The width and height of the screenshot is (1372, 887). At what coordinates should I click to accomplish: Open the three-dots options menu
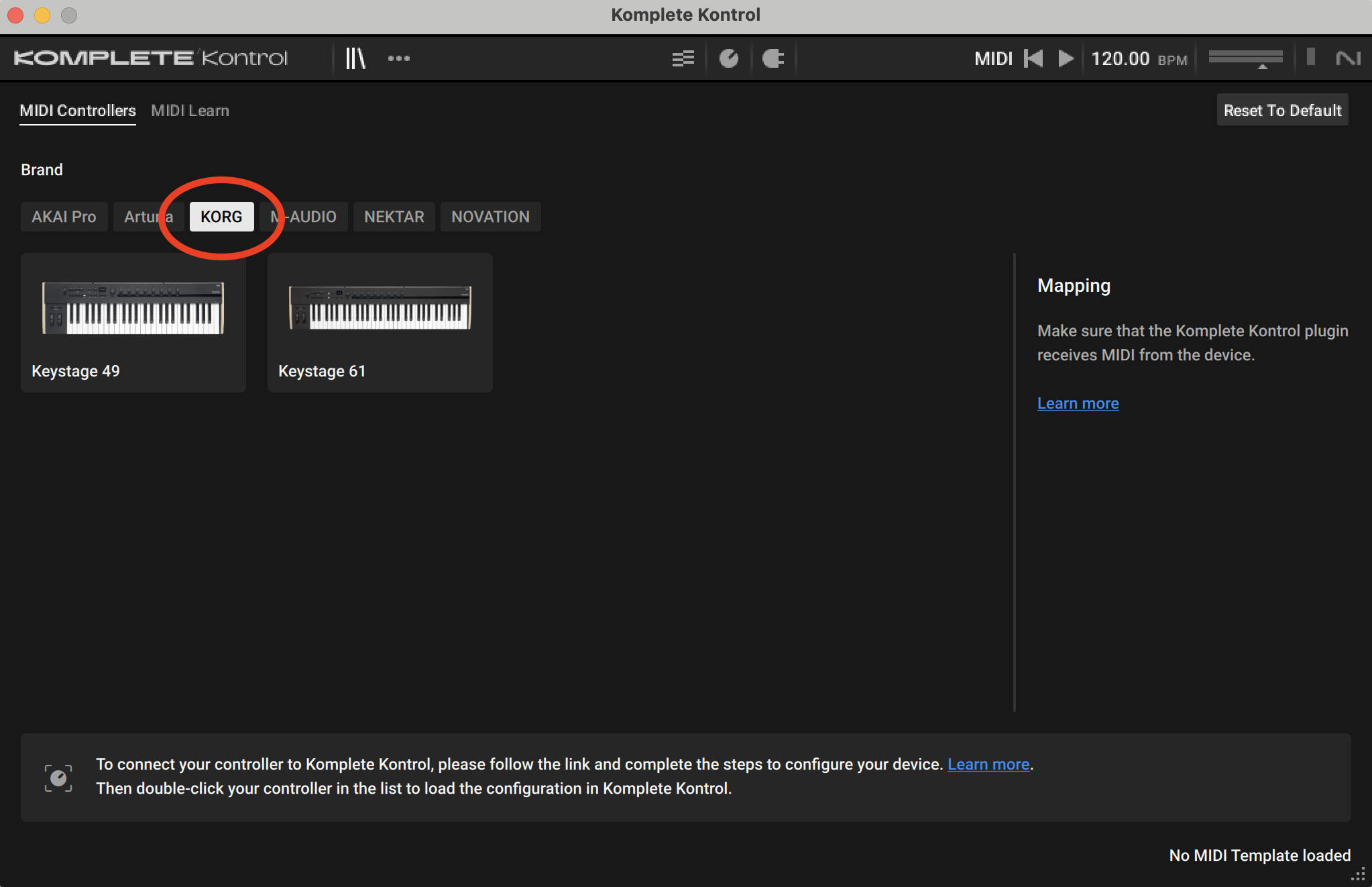[x=399, y=58]
